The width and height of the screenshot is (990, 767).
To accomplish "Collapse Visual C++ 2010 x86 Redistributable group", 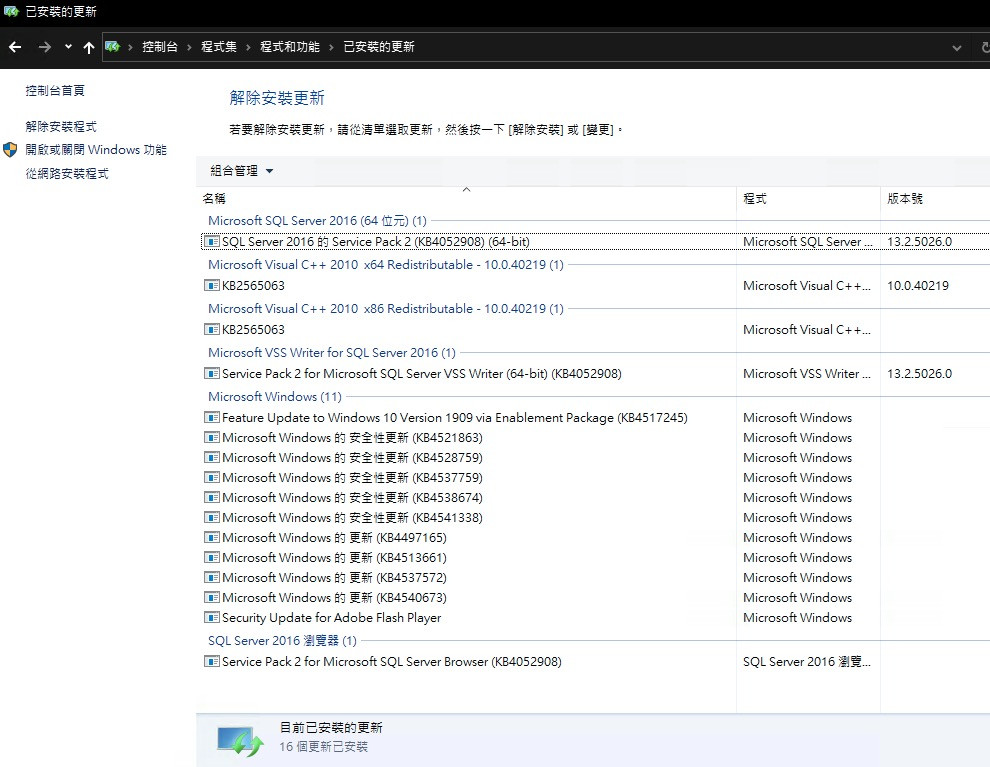I will click(x=386, y=309).
